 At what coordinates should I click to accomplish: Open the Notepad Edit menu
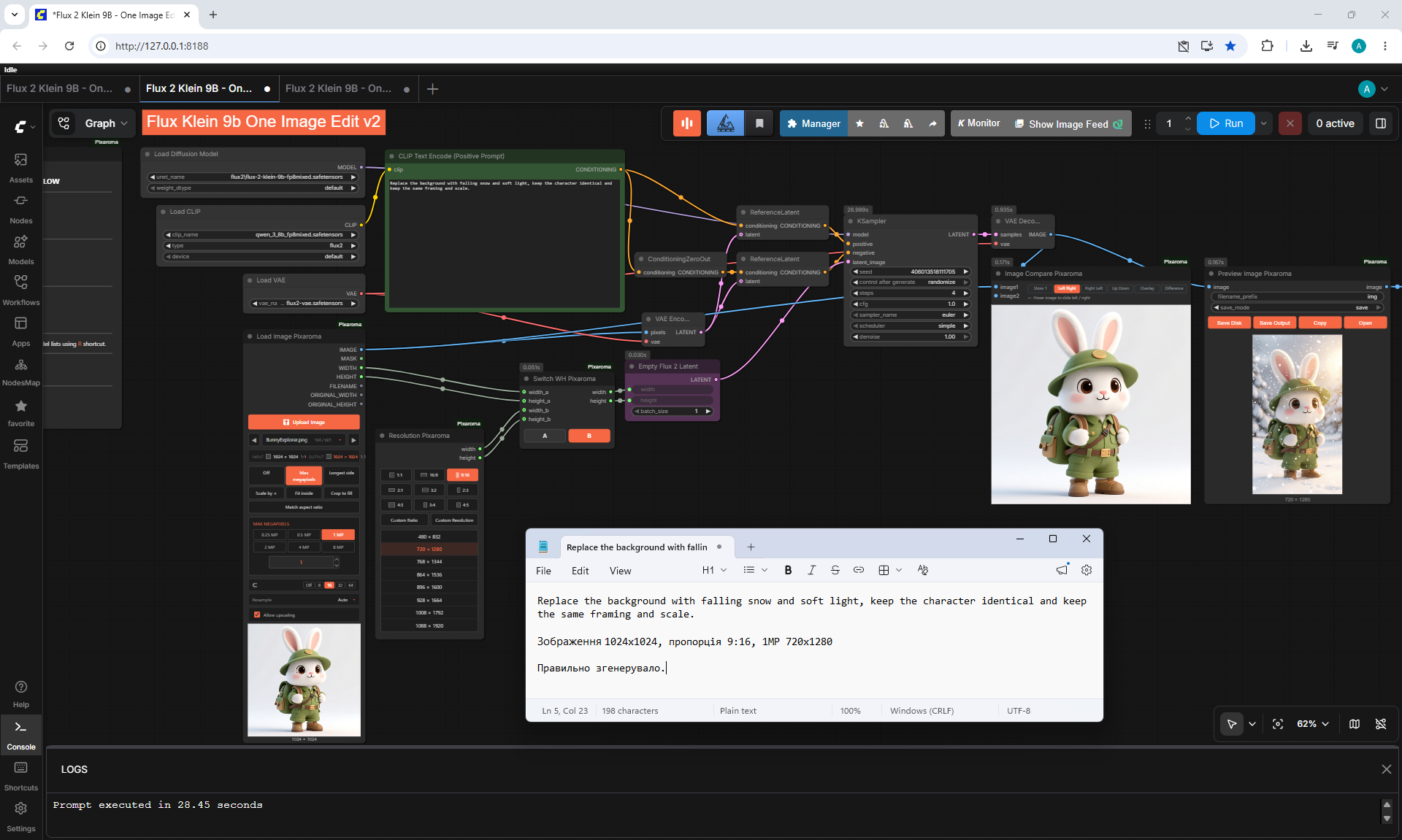[580, 571]
